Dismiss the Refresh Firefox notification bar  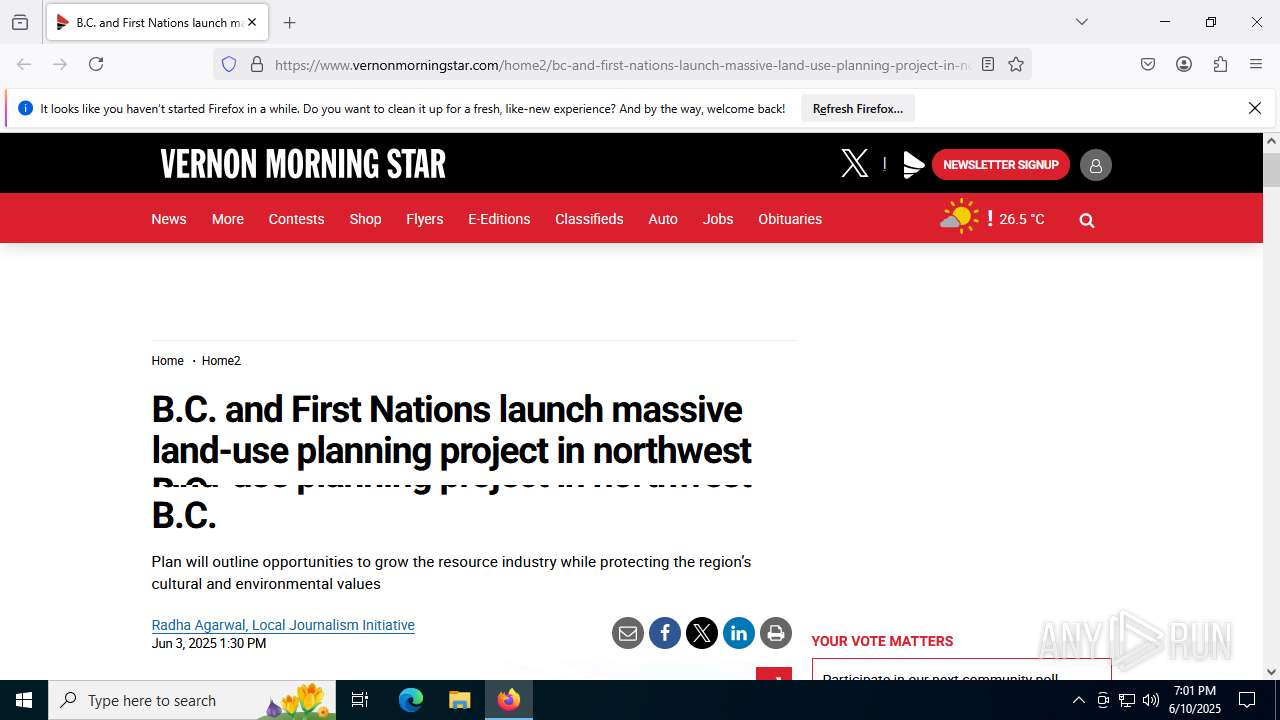1255,108
